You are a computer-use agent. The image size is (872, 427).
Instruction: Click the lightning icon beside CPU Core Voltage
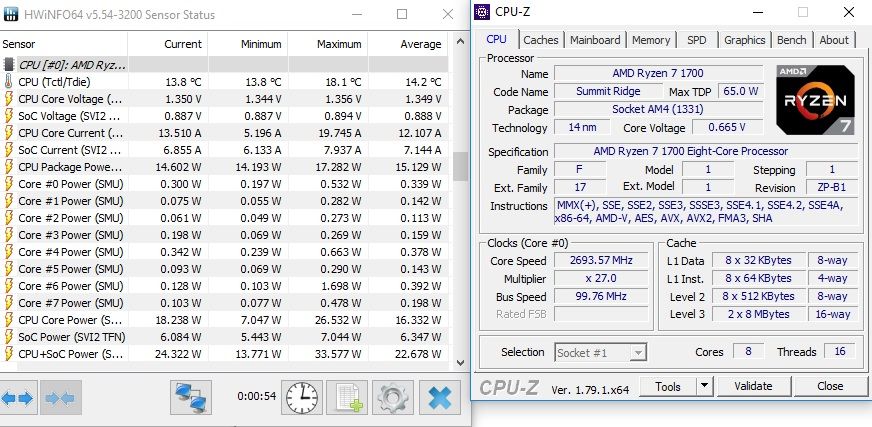8,99
